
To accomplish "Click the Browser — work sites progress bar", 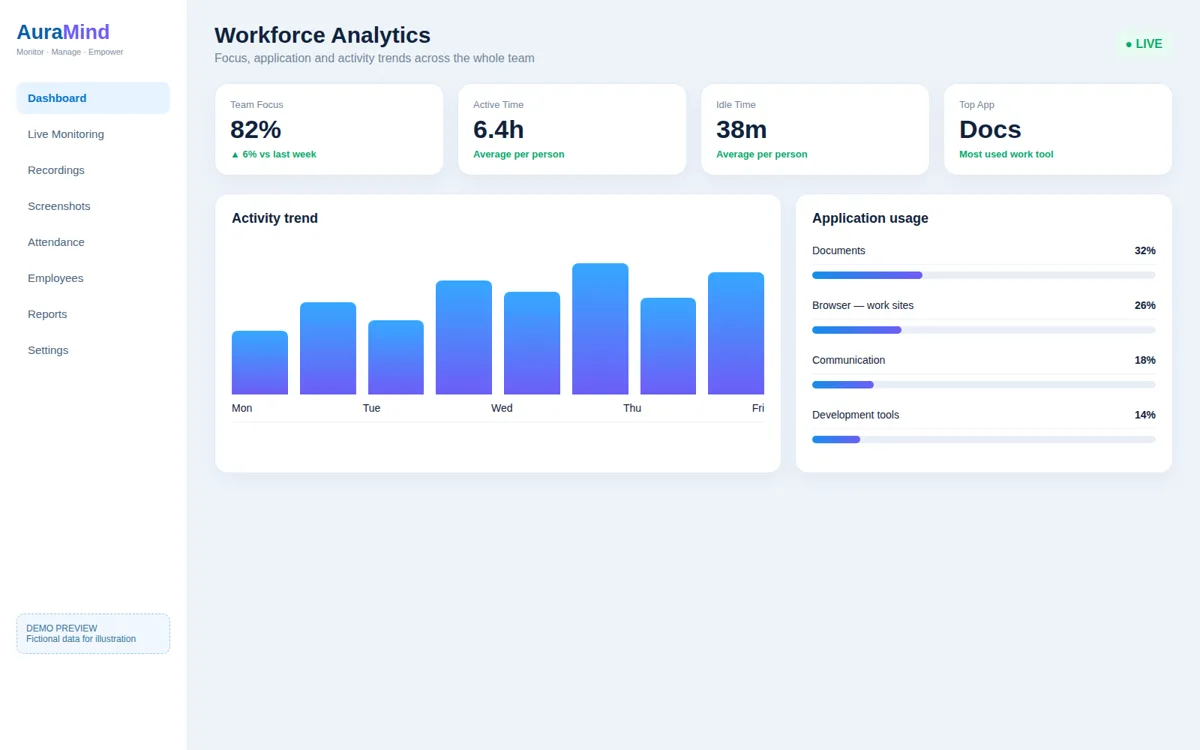I will [x=984, y=330].
